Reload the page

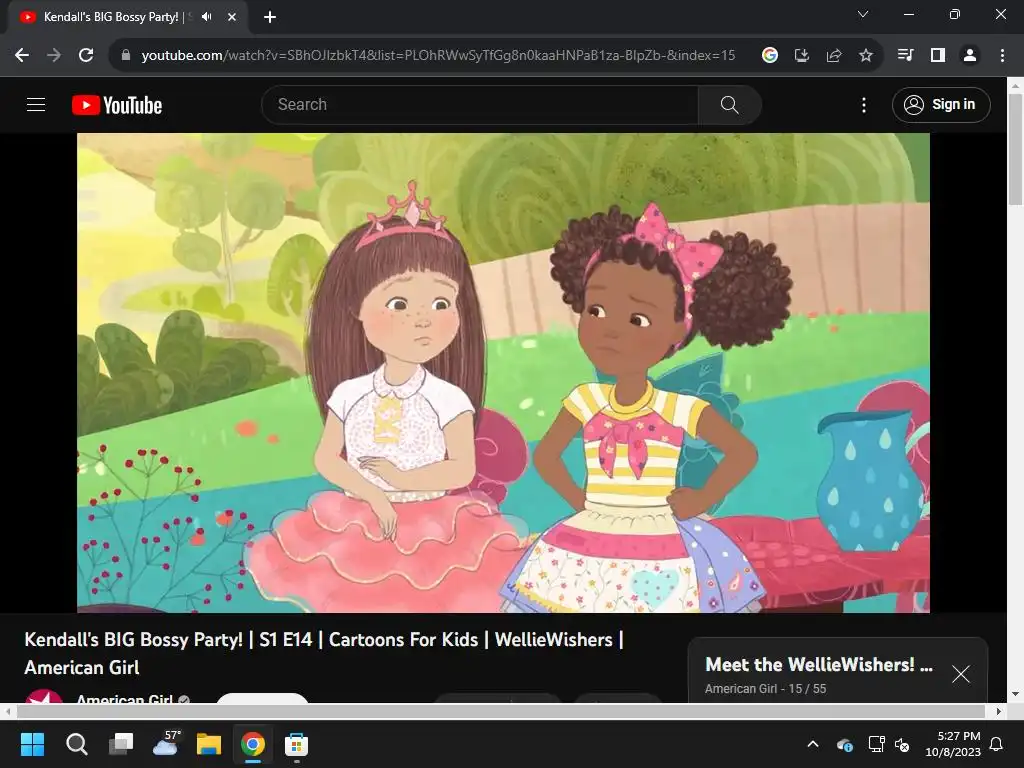pos(86,56)
